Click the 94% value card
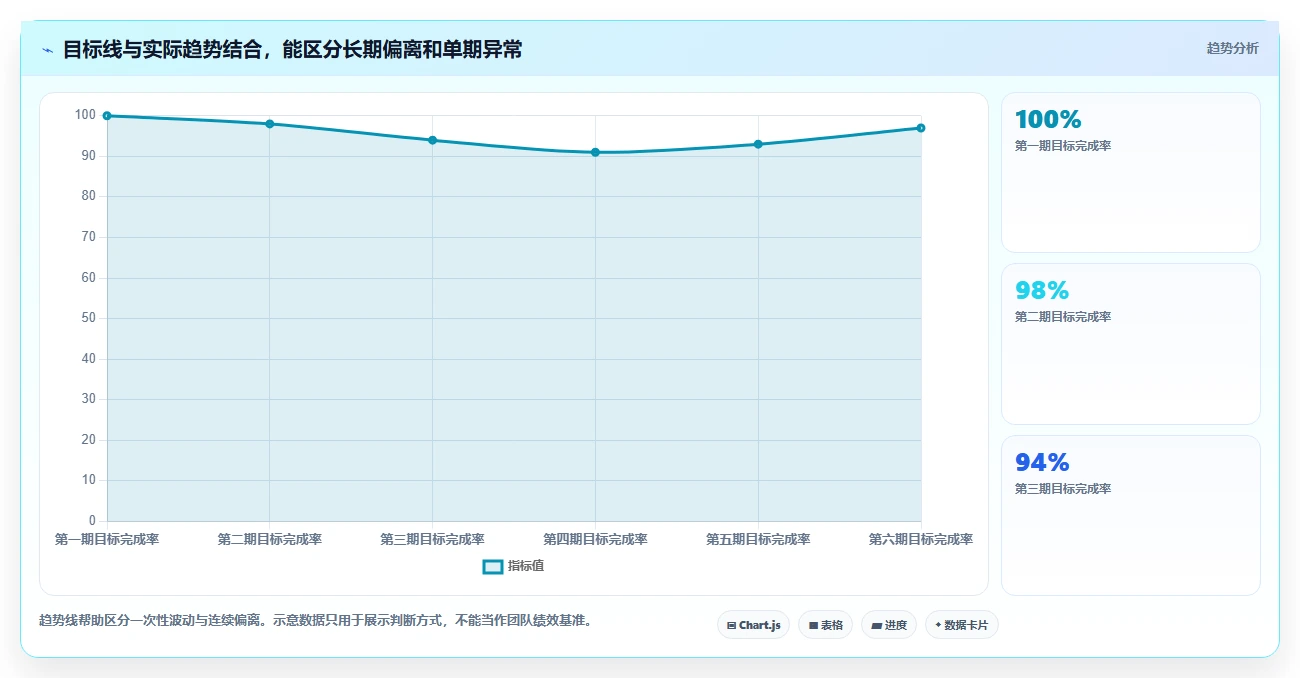This screenshot has width=1300, height=678. coord(1130,515)
